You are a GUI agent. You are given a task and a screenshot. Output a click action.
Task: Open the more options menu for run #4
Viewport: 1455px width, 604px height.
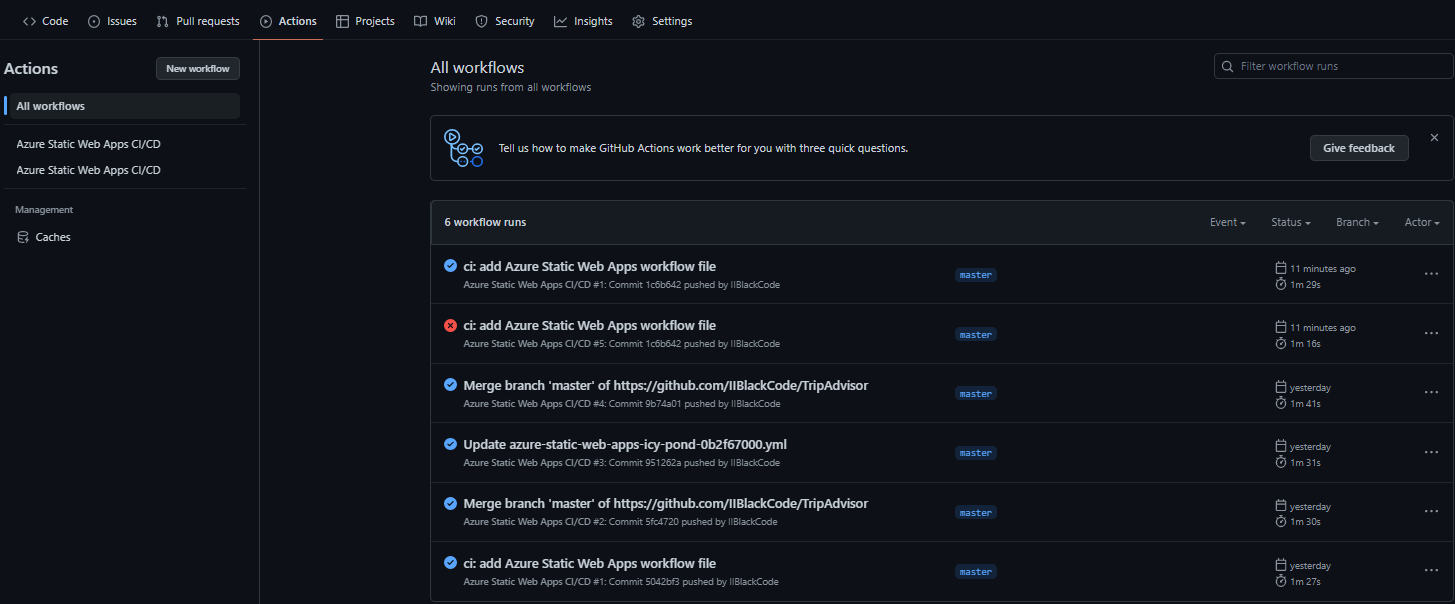click(x=1431, y=392)
